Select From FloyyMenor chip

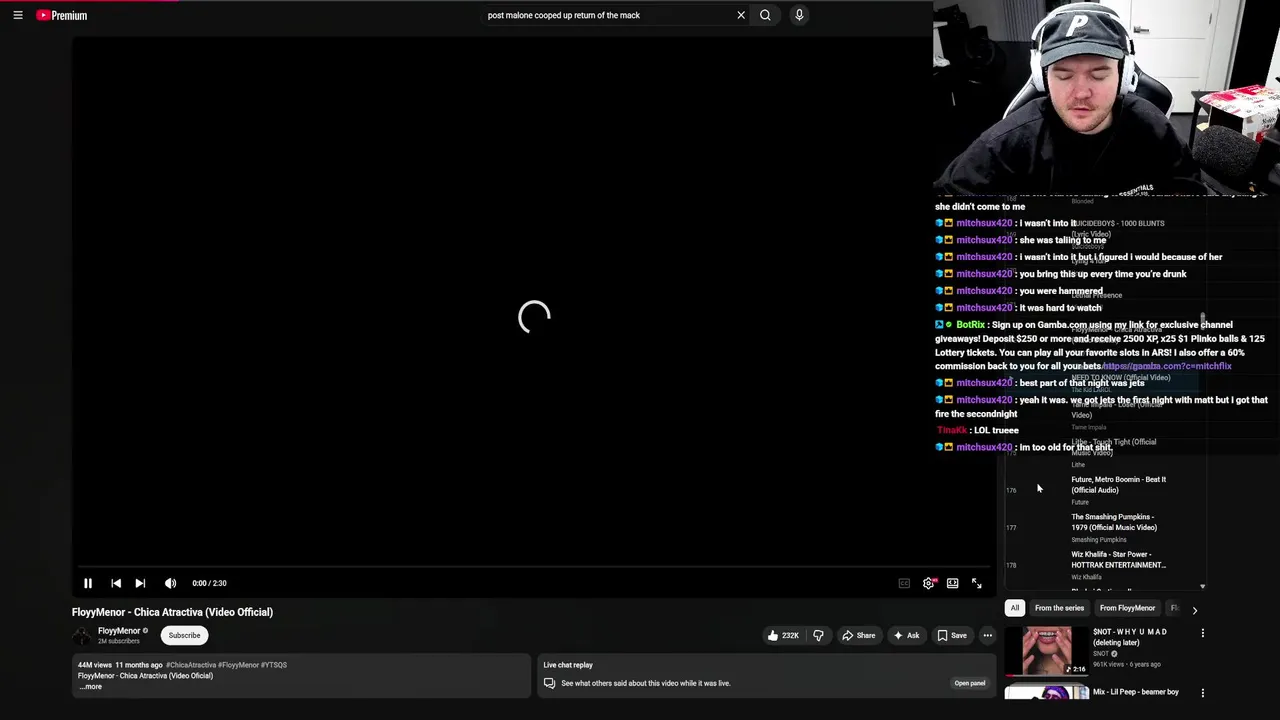pos(1127,608)
